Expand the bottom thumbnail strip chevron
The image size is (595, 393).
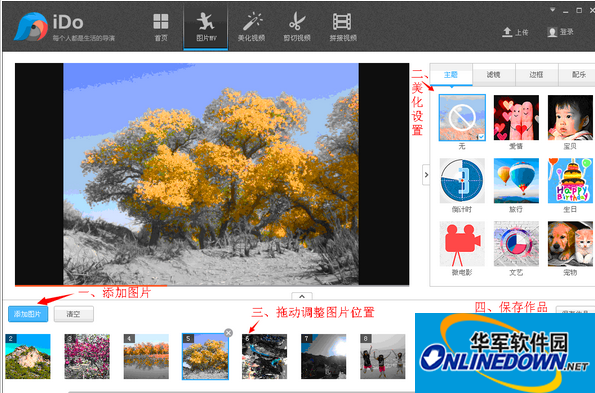coord(302,296)
